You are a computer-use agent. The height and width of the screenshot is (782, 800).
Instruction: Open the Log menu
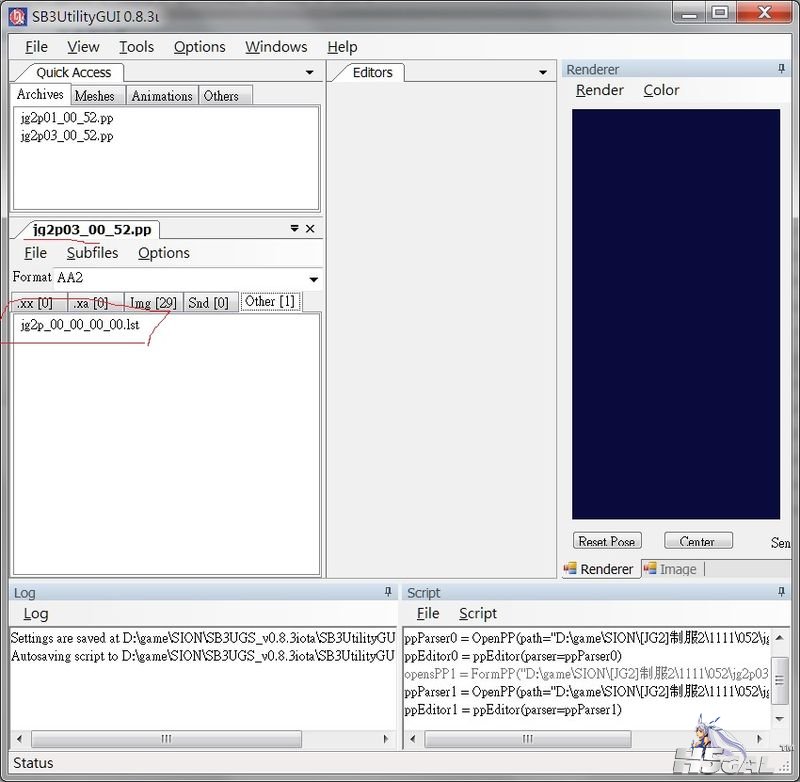(x=36, y=614)
